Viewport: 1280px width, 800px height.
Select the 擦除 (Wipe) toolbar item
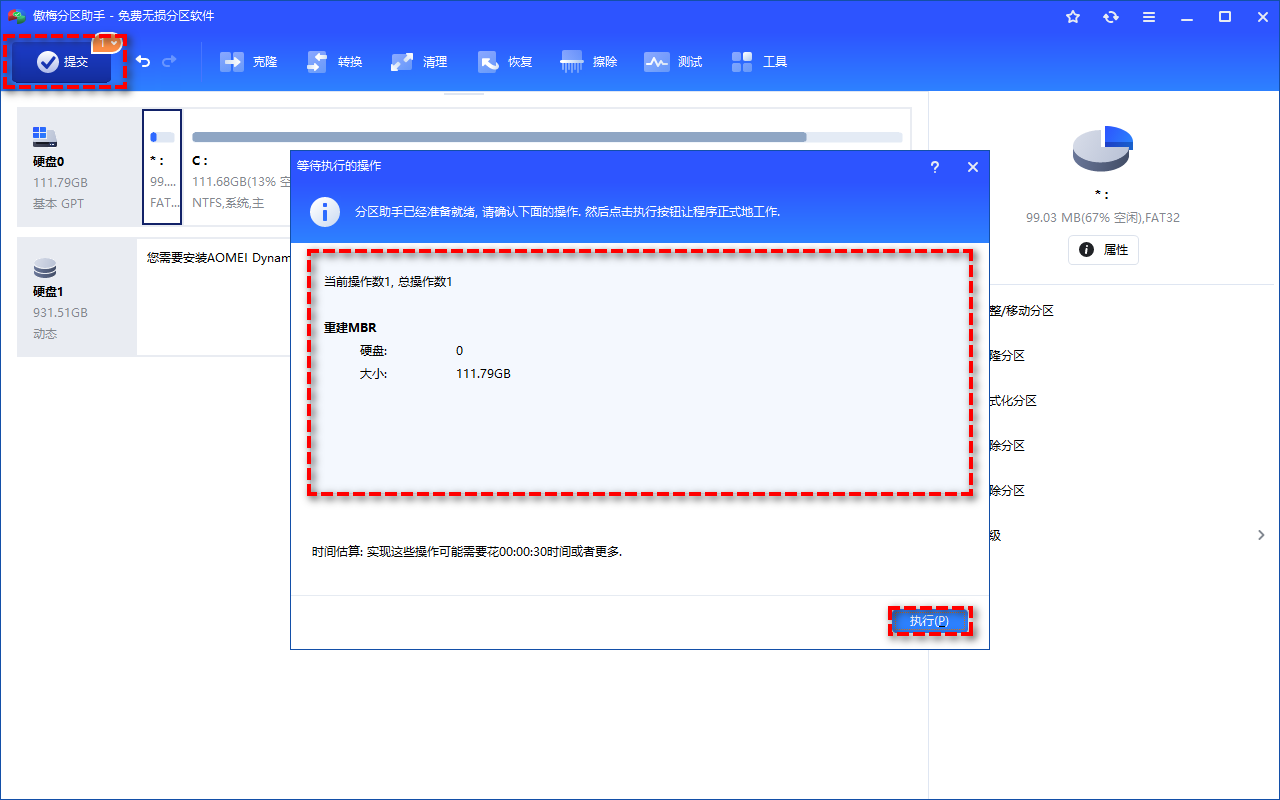pyautogui.click(x=590, y=62)
